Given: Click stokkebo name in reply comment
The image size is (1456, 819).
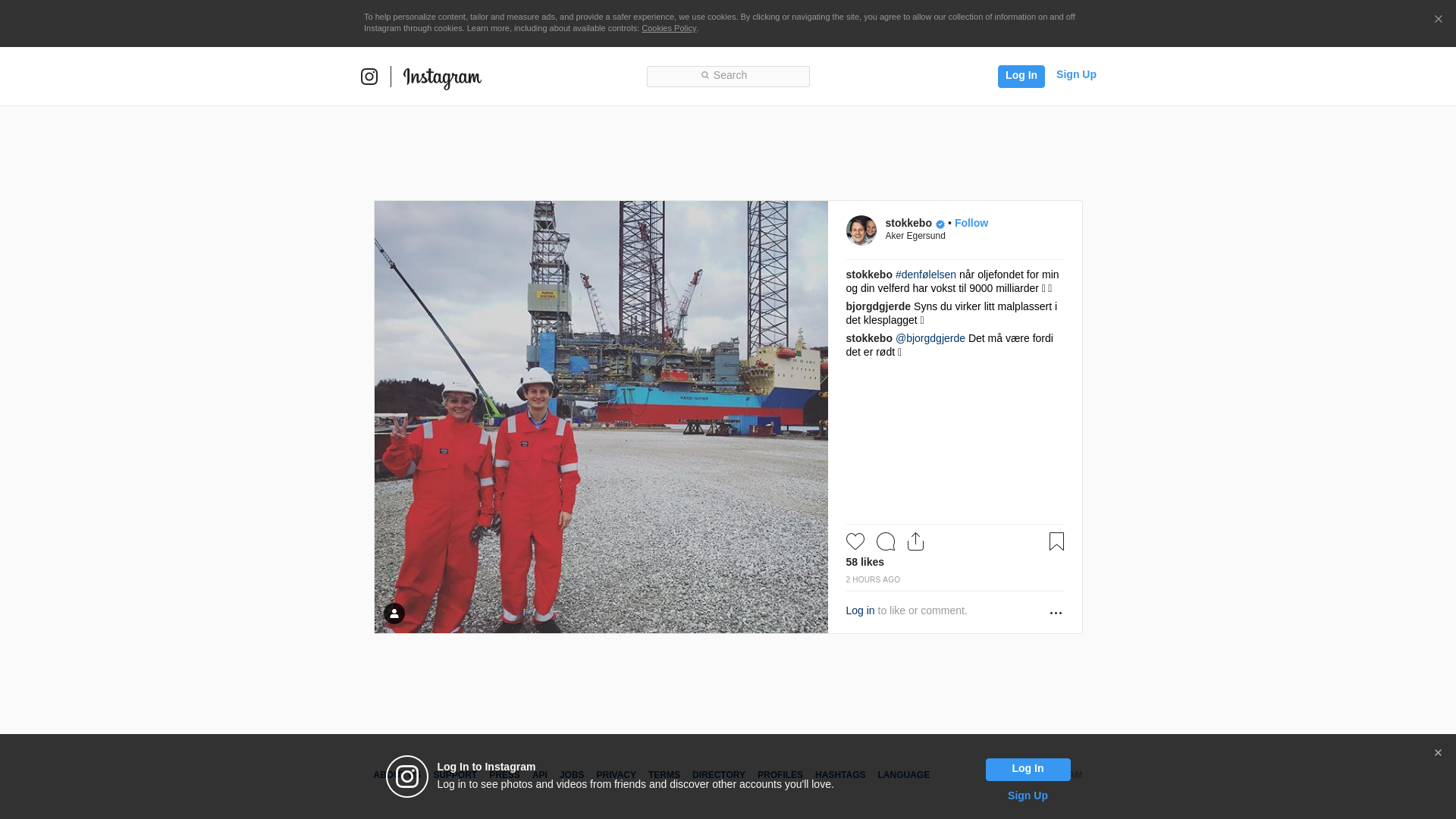Looking at the screenshot, I should (x=868, y=338).
